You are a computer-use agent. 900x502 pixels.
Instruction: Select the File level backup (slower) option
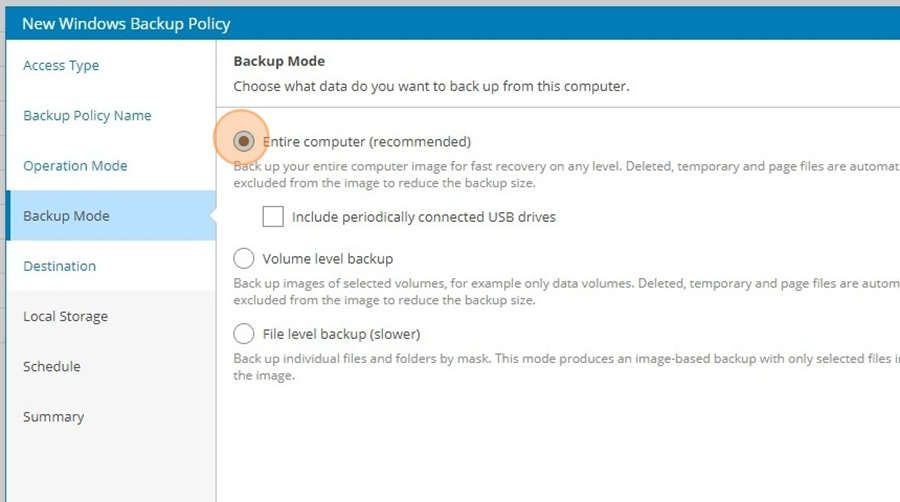click(243, 334)
